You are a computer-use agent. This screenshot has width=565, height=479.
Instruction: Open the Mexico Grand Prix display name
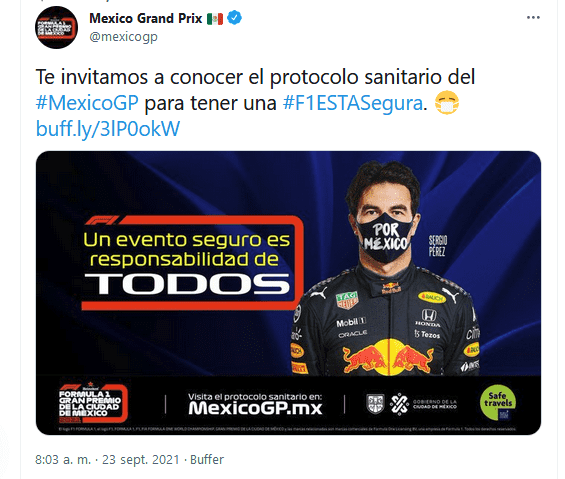[x=146, y=18]
